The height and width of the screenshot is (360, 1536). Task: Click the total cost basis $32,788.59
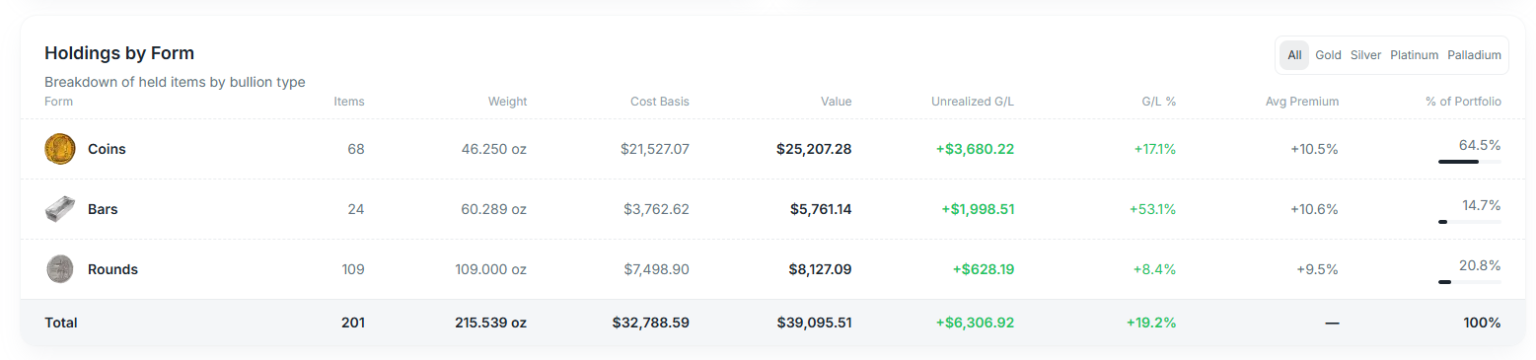651,323
